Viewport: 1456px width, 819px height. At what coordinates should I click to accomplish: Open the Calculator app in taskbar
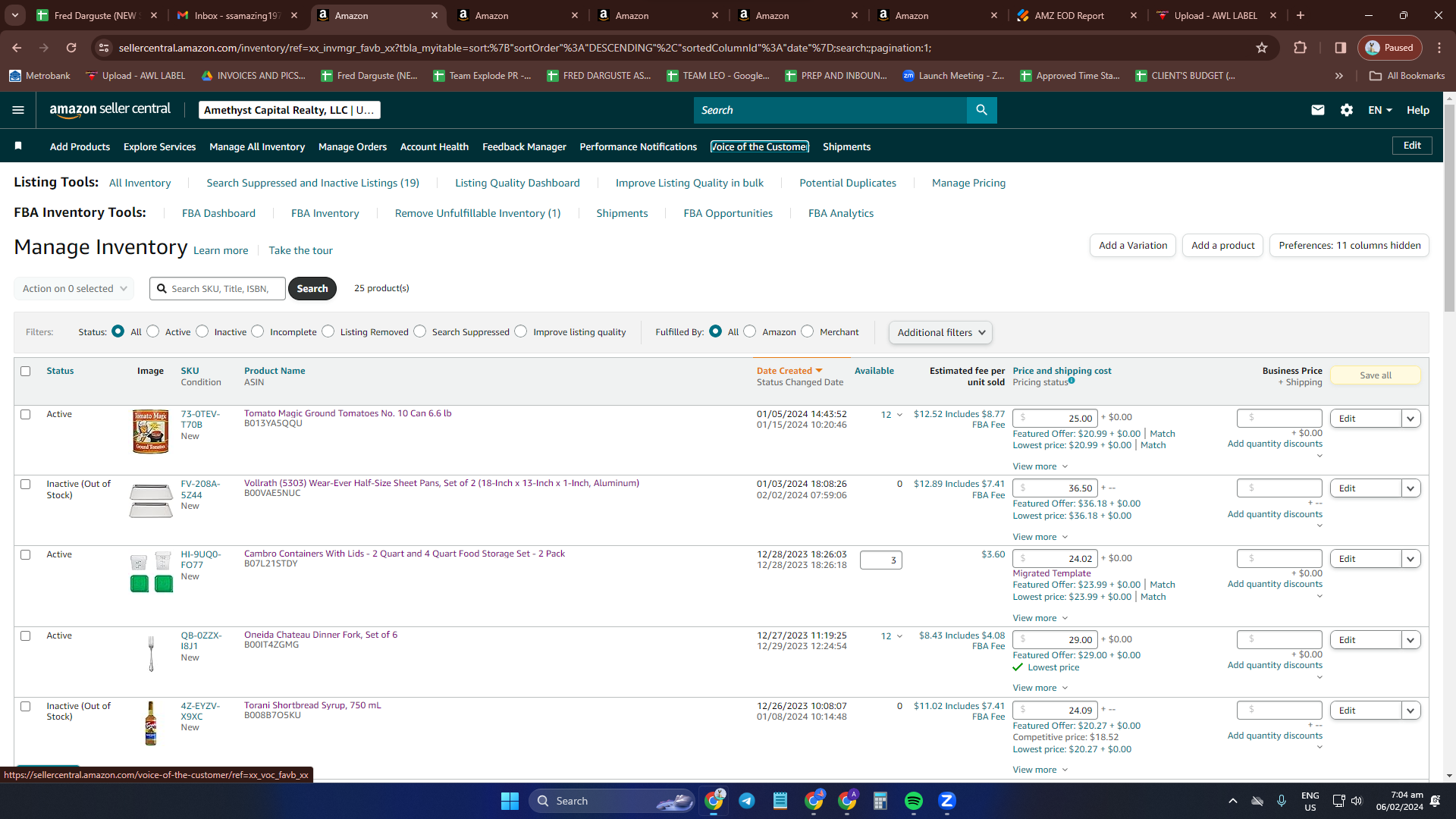(880, 801)
